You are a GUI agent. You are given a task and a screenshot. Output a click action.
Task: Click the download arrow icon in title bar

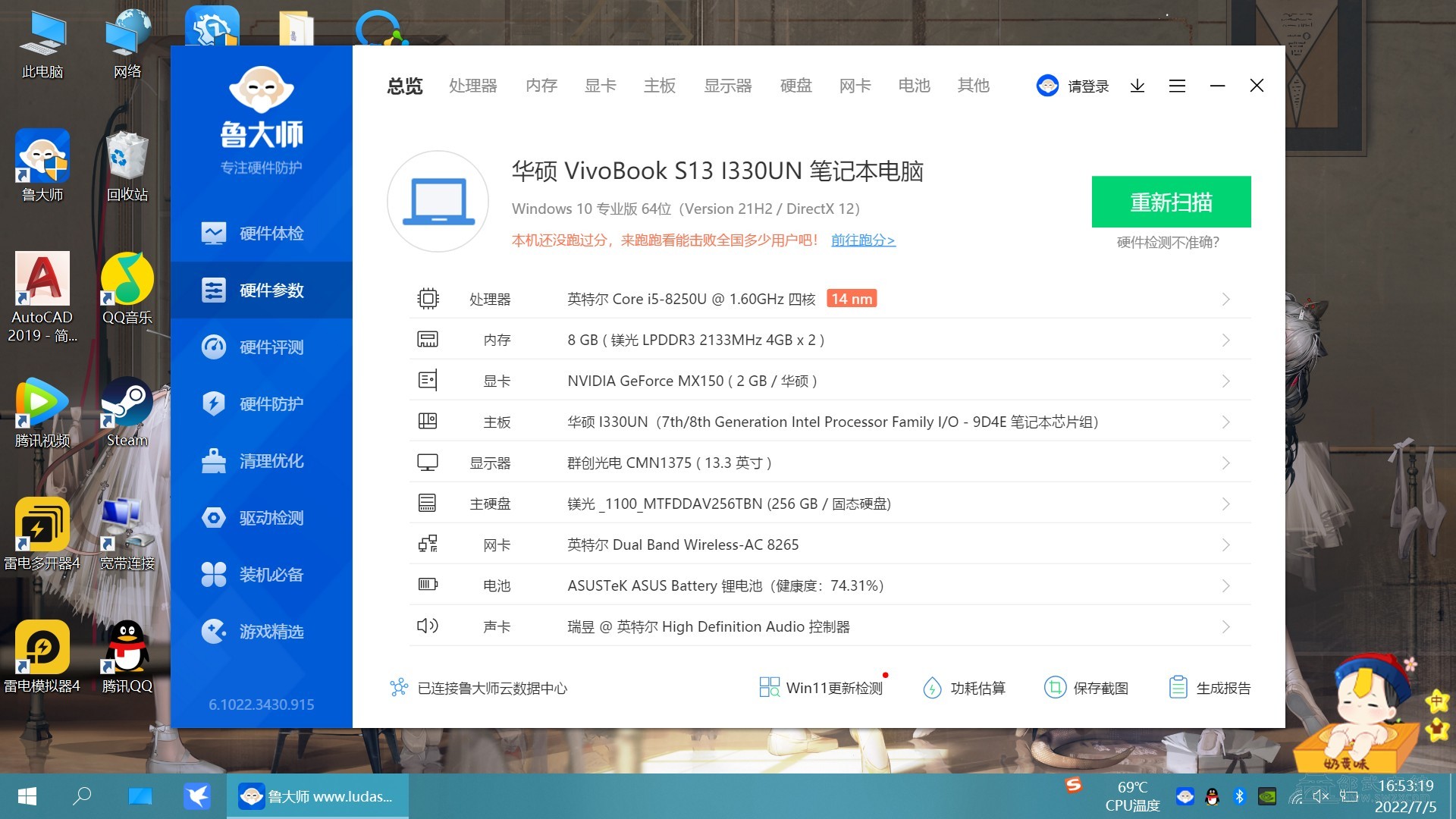[1137, 86]
